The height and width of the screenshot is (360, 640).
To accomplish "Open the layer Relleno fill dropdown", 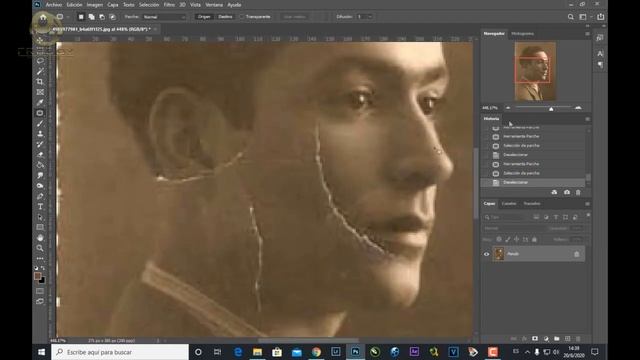I will [576, 240].
